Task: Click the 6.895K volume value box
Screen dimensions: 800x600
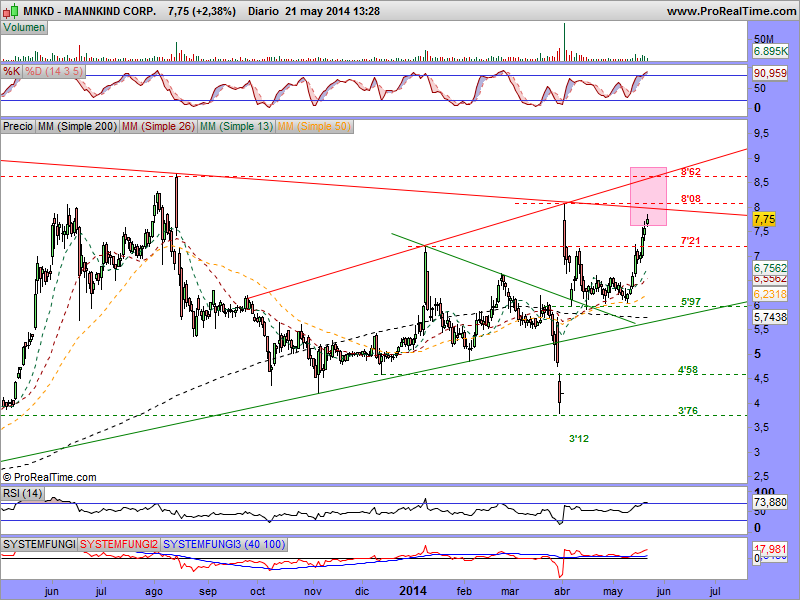Action: [770, 51]
